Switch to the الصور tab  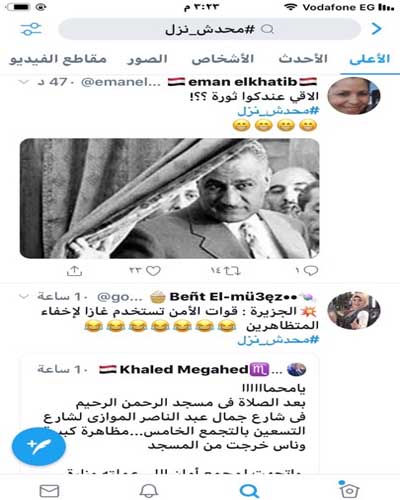pyautogui.click(x=147, y=59)
